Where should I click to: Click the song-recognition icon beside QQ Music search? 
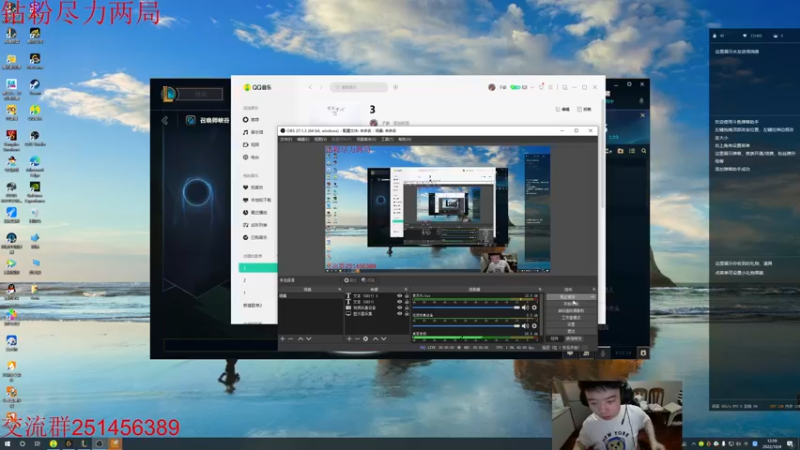pos(395,87)
